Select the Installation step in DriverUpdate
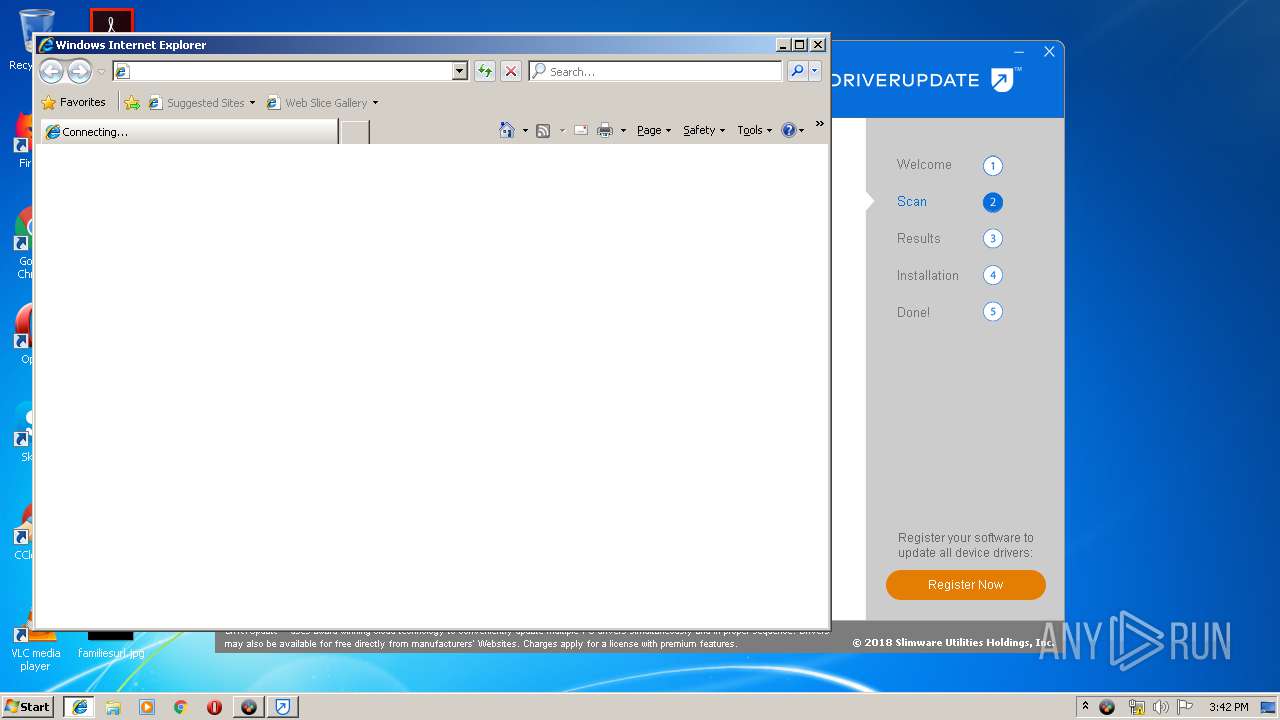This screenshot has width=1280, height=720. point(928,275)
